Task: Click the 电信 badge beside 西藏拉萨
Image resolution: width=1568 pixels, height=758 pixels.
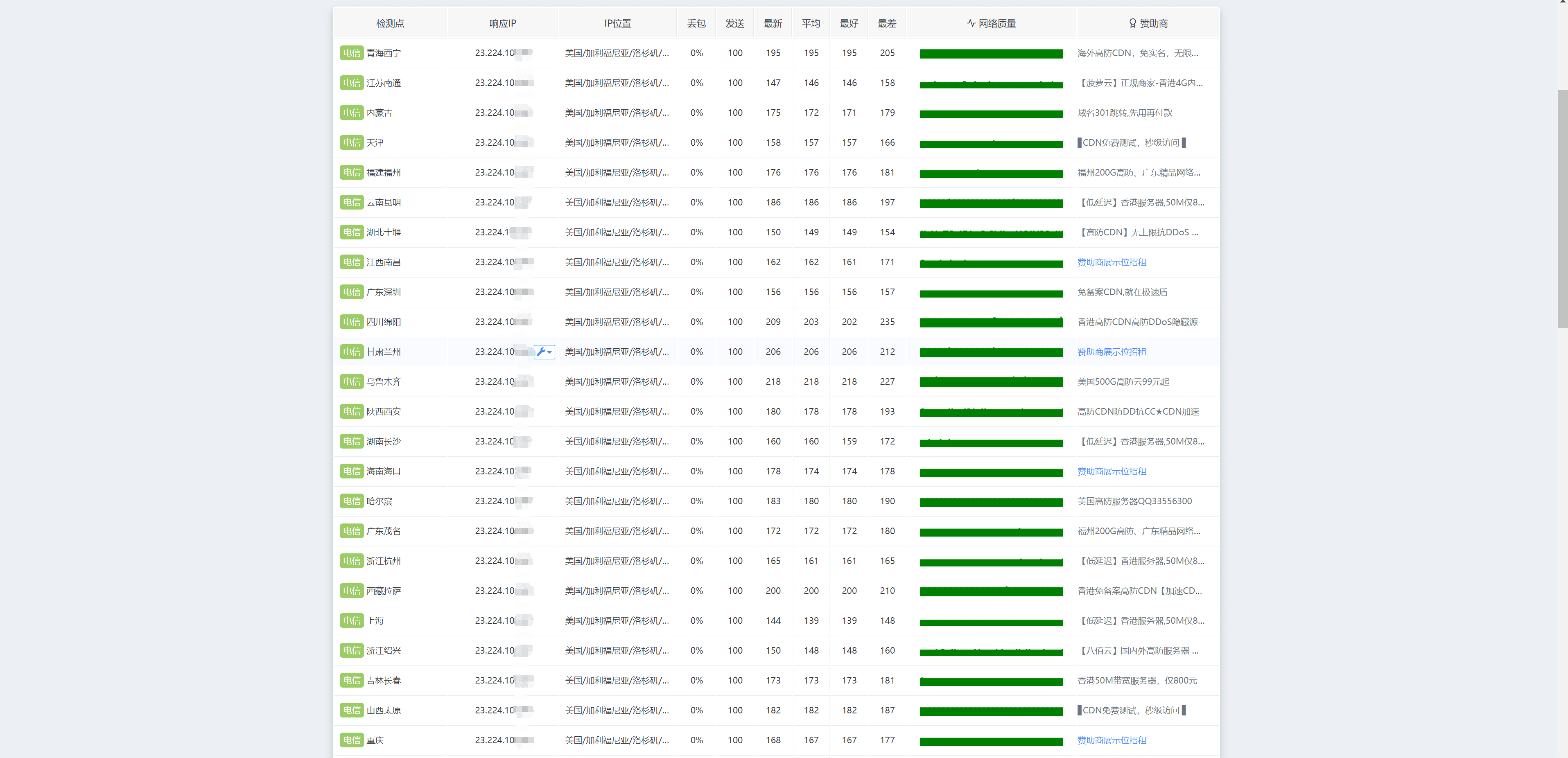Action: [351, 591]
